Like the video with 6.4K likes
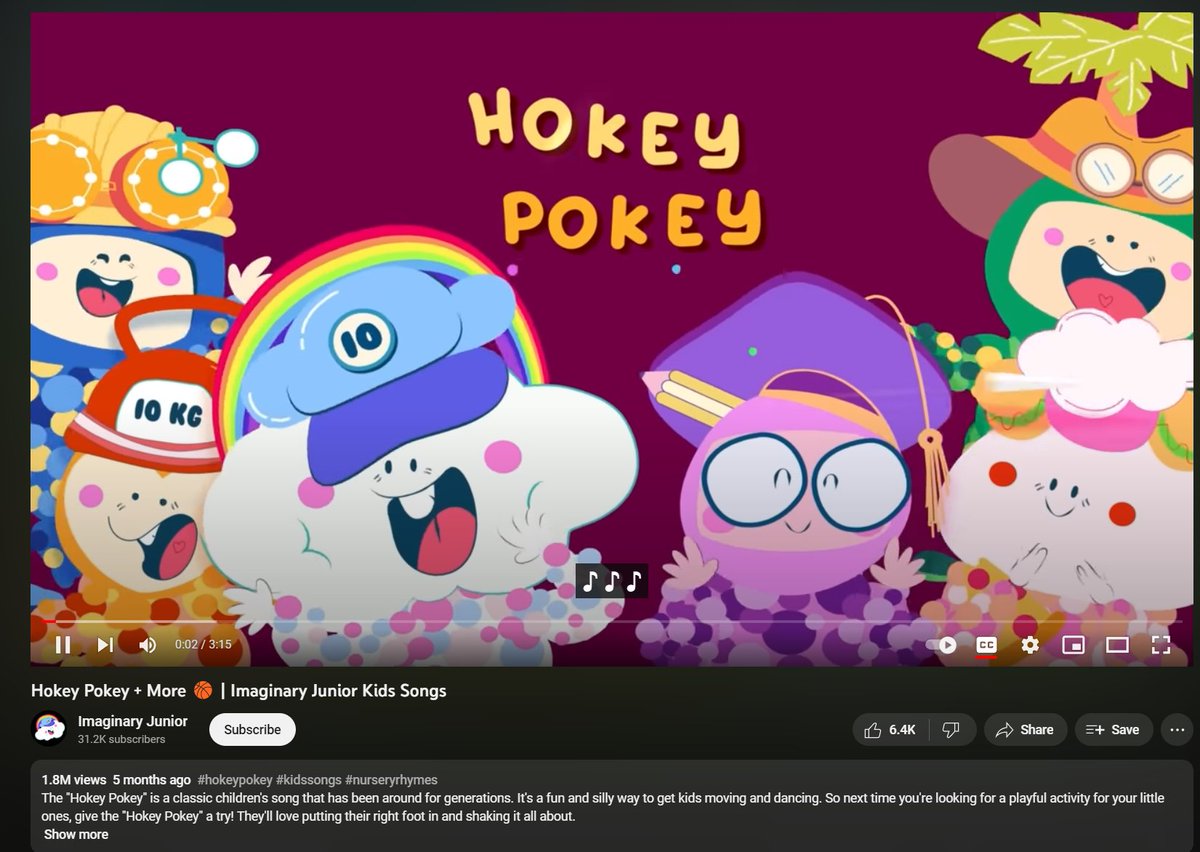 tap(890, 730)
